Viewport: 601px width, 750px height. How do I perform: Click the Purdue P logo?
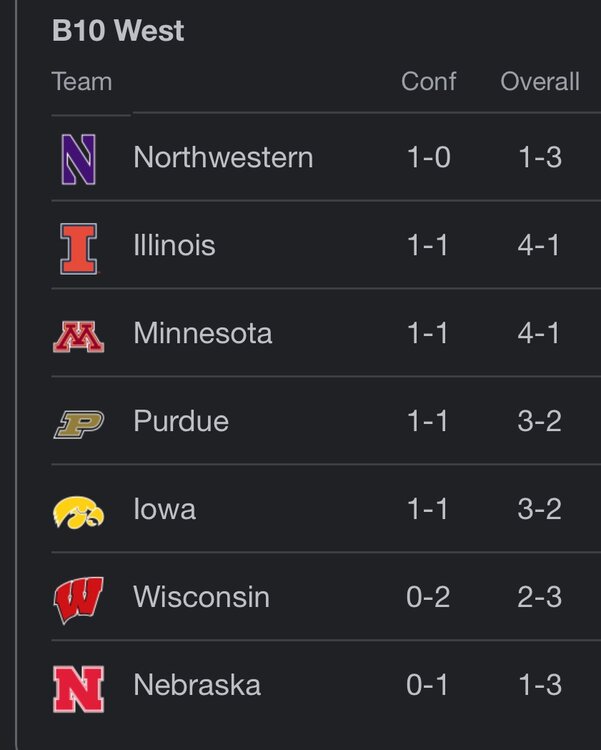click(x=78, y=422)
